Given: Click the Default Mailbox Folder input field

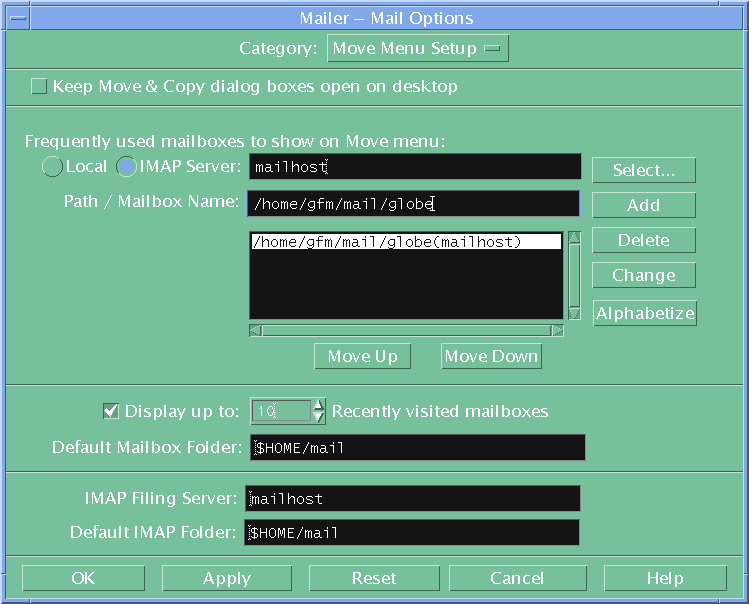Looking at the screenshot, I should tap(417, 447).
